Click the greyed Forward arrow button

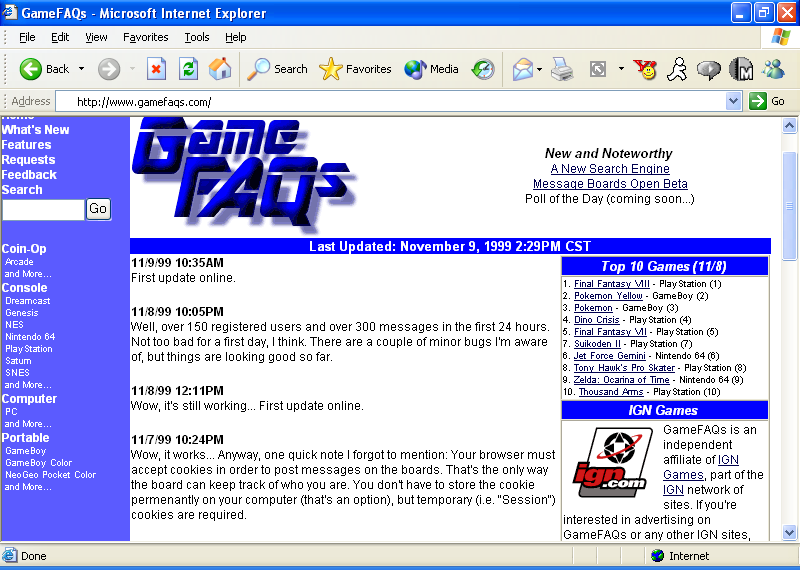pyautogui.click(x=109, y=69)
